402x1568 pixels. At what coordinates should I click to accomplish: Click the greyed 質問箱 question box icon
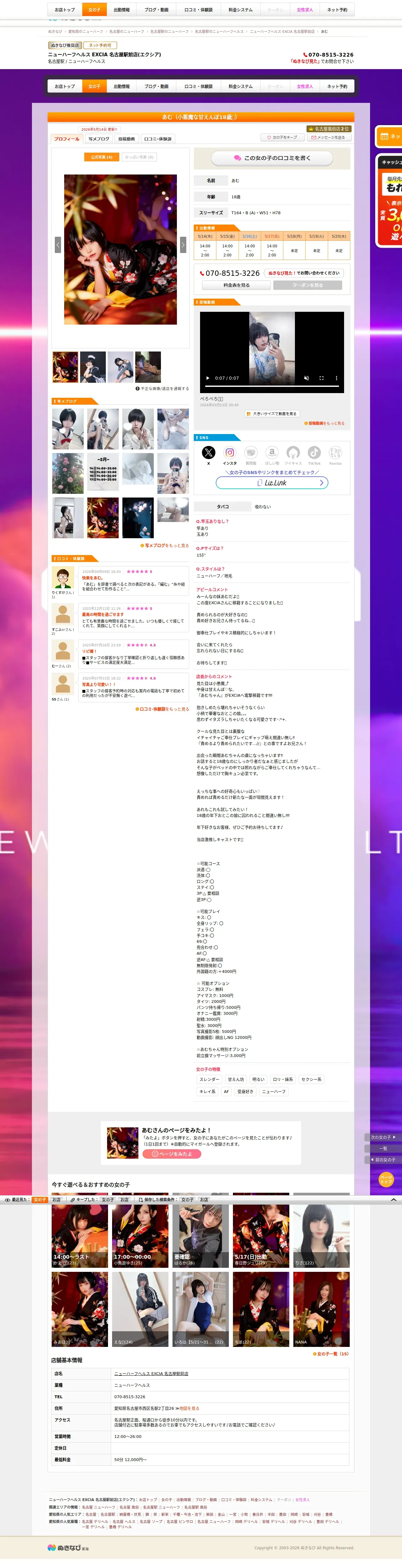pyautogui.click(x=251, y=452)
